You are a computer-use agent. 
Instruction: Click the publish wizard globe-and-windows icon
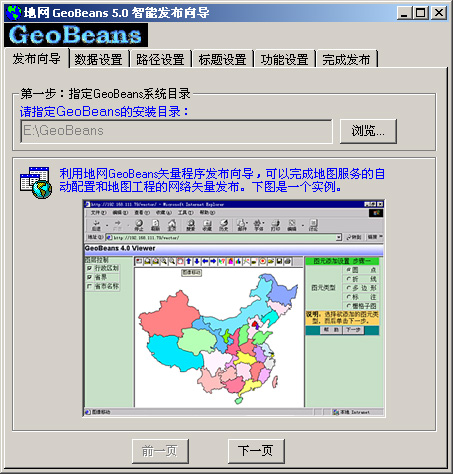click(x=36, y=183)
